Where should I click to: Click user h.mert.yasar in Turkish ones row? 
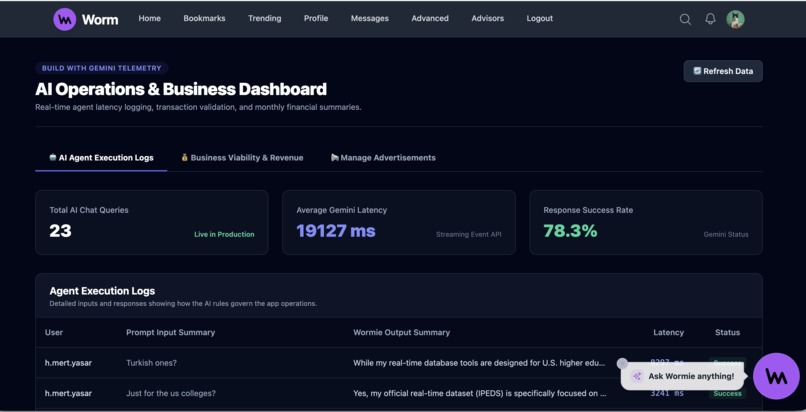pyautogui.click(x=68, y=363)
